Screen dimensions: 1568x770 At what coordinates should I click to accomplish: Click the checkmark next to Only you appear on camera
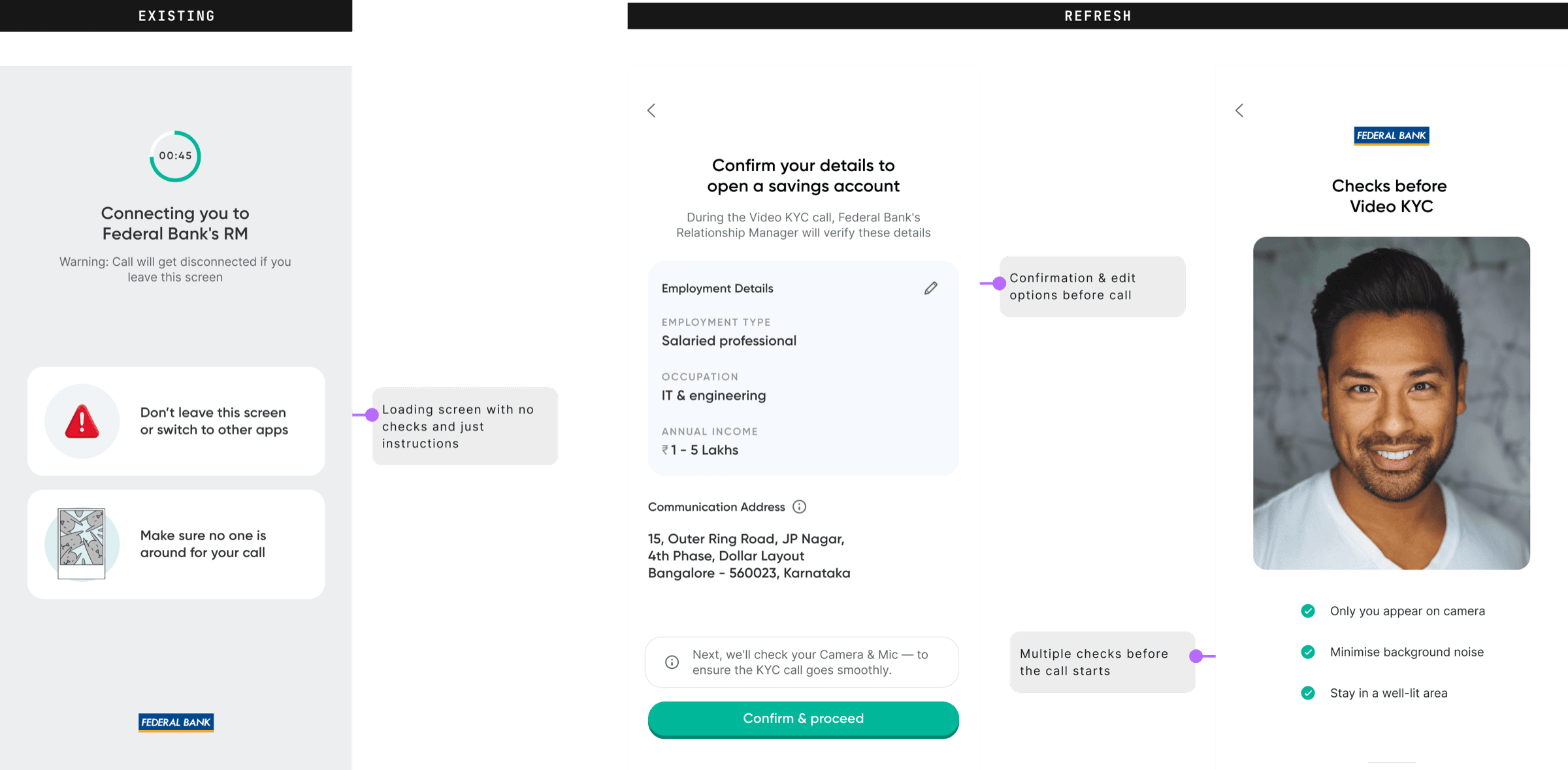point(1308,611)
